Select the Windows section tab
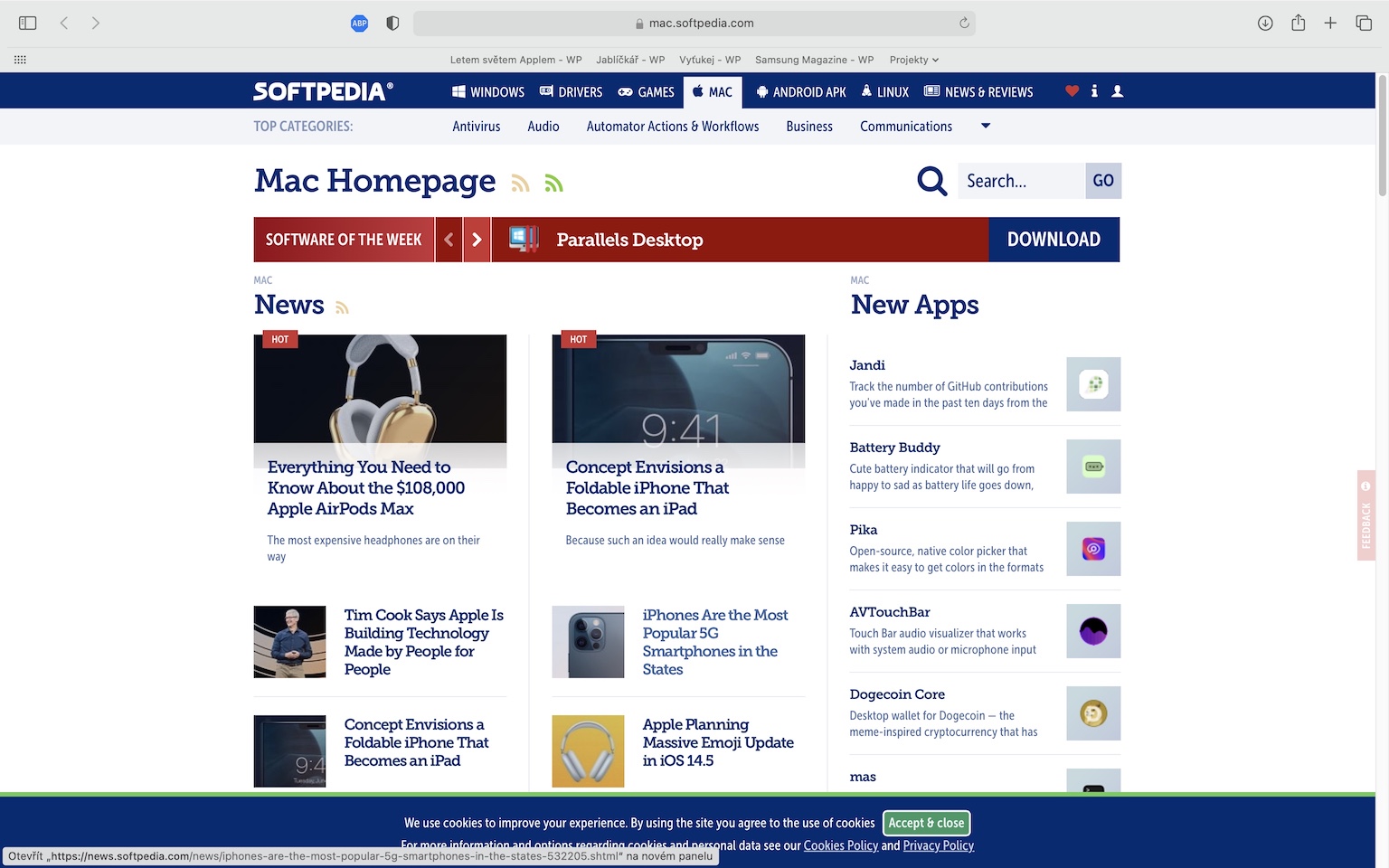The width and height of the screenshot is (1389, 868). [488, 91]
